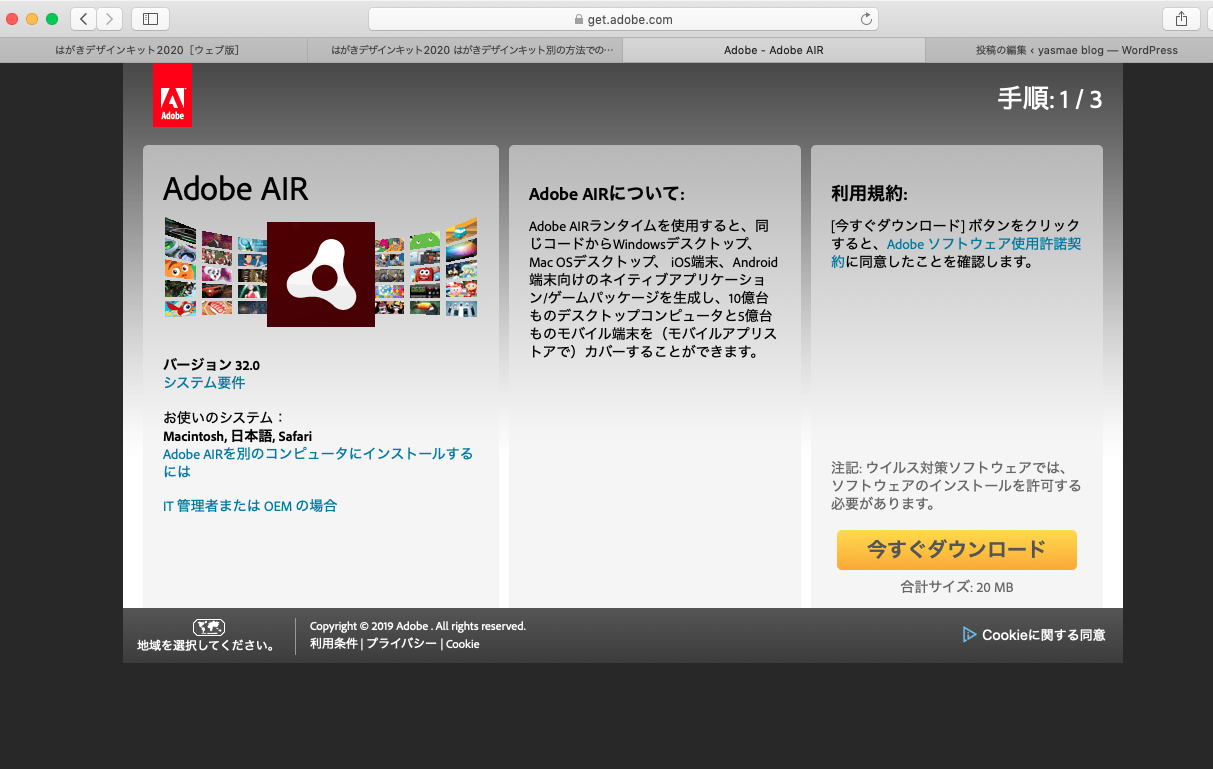Click the Macintosh, 日本語, Safari text
This screenshot has height=769, width=1213.
click(x=238, y=436)
